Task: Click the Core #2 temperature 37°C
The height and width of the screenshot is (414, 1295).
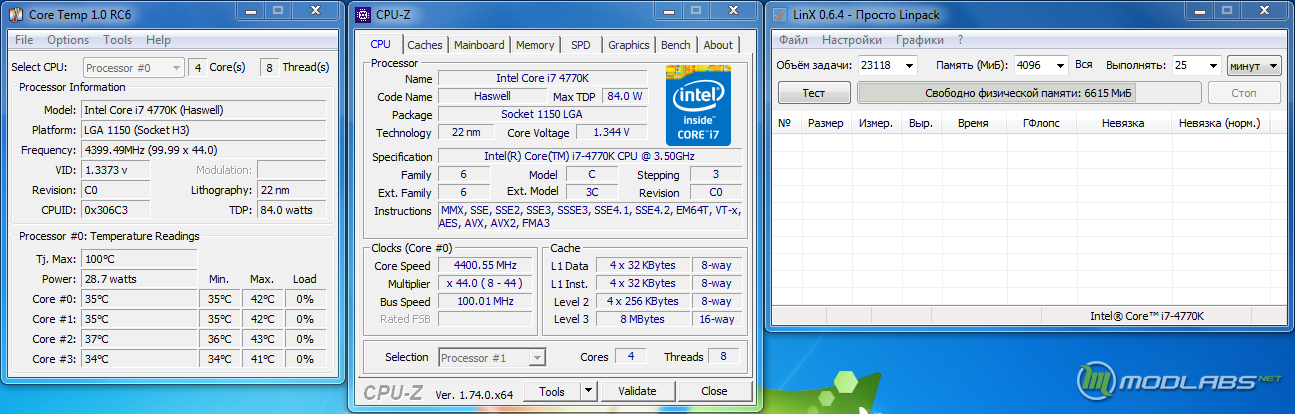Action: (x=139, y=339)
